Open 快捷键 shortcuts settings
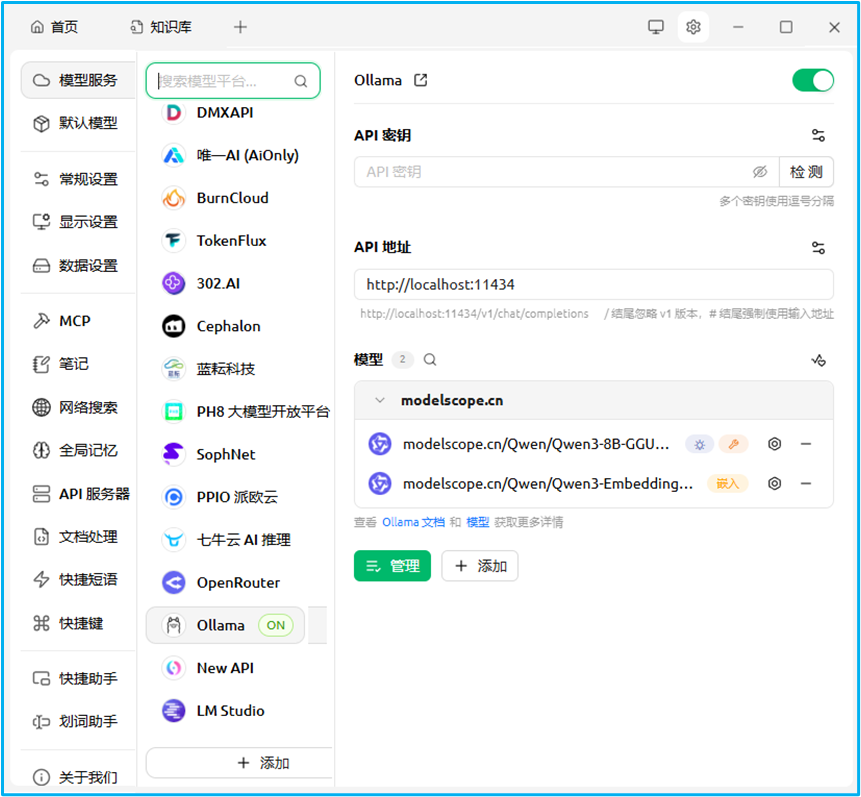 point(78,623)
